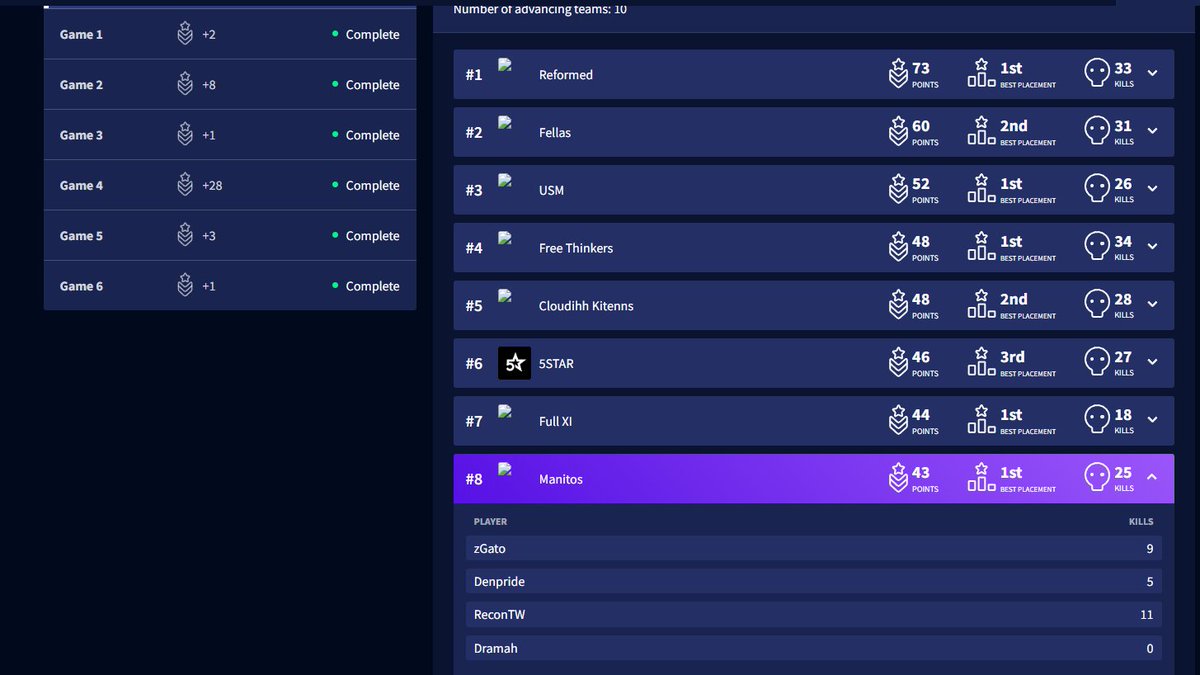
Task: Expand the Full XI team chevron
Action: tap(1152, 420)
